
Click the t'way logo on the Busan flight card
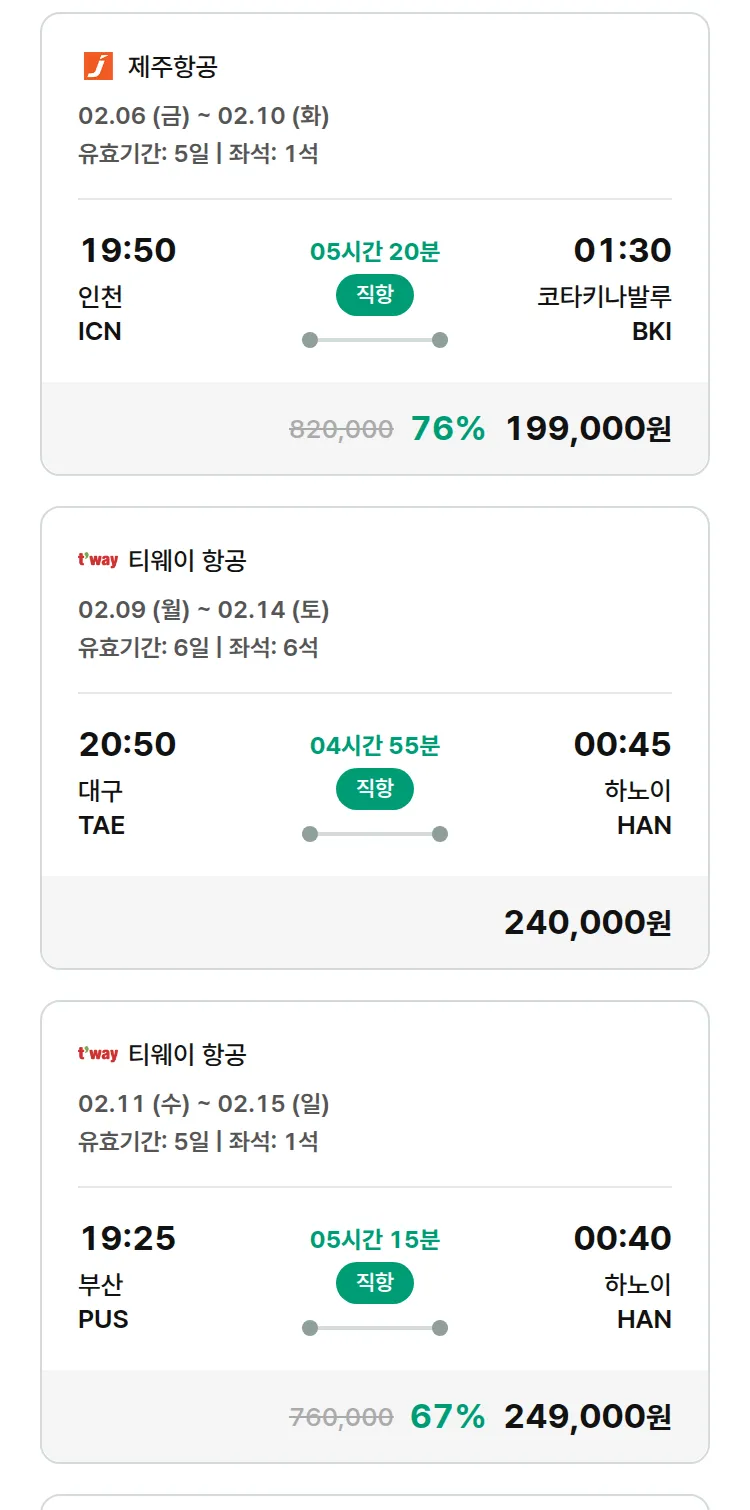(98, 1054)
